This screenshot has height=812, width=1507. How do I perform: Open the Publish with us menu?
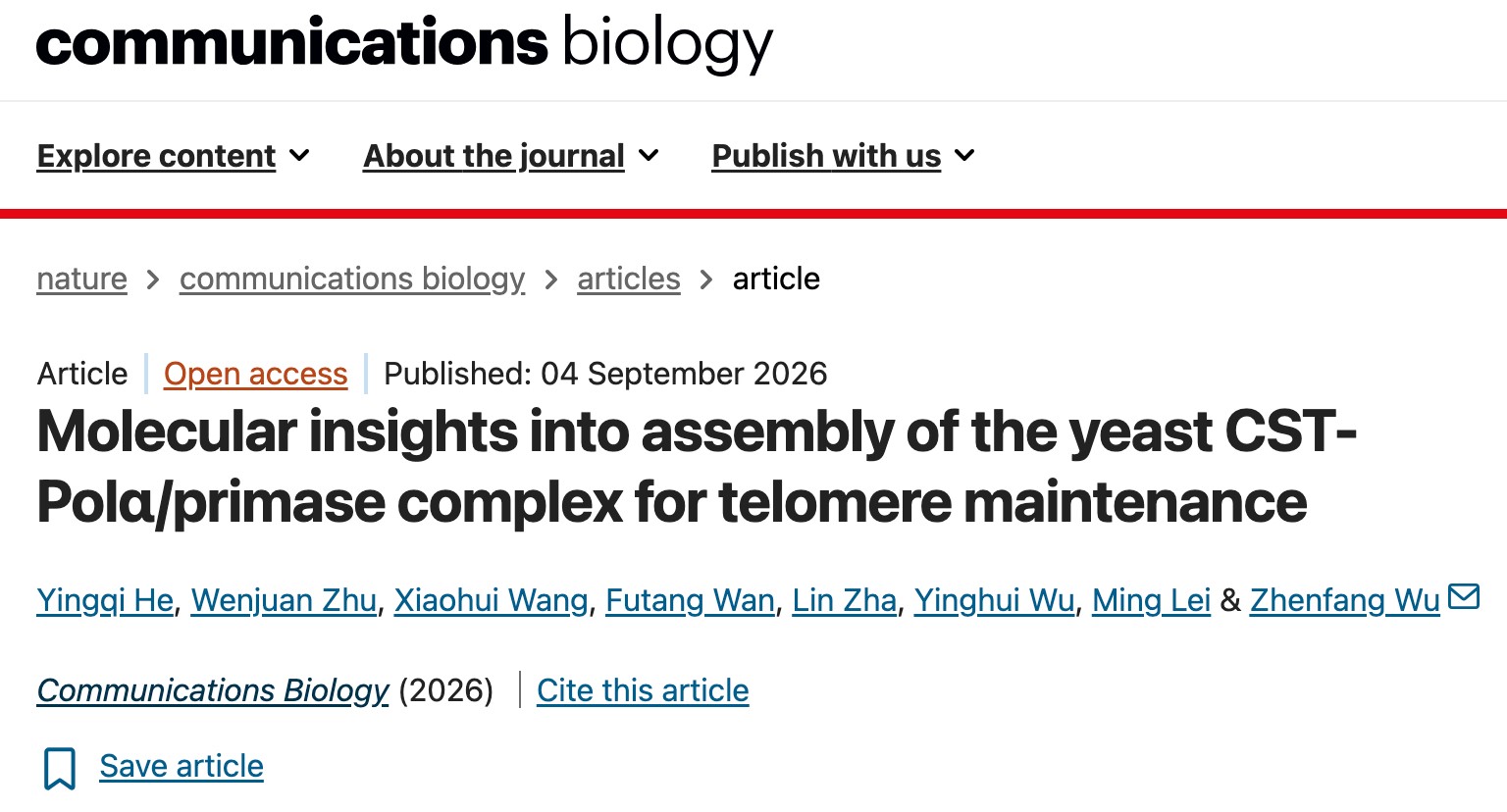pyautogui.click(x=826, y=156)
